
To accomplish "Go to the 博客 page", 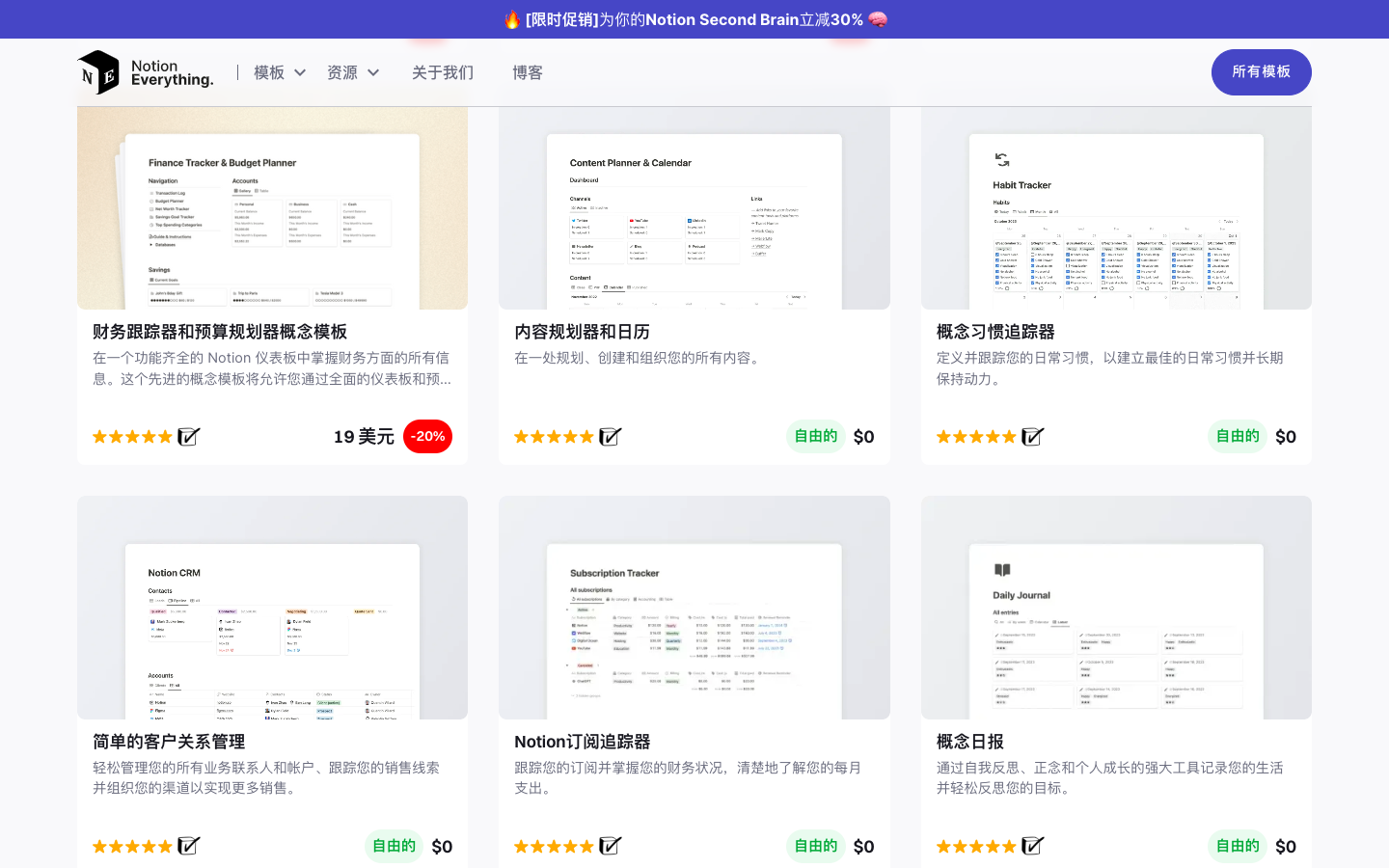I will point(528,72).
